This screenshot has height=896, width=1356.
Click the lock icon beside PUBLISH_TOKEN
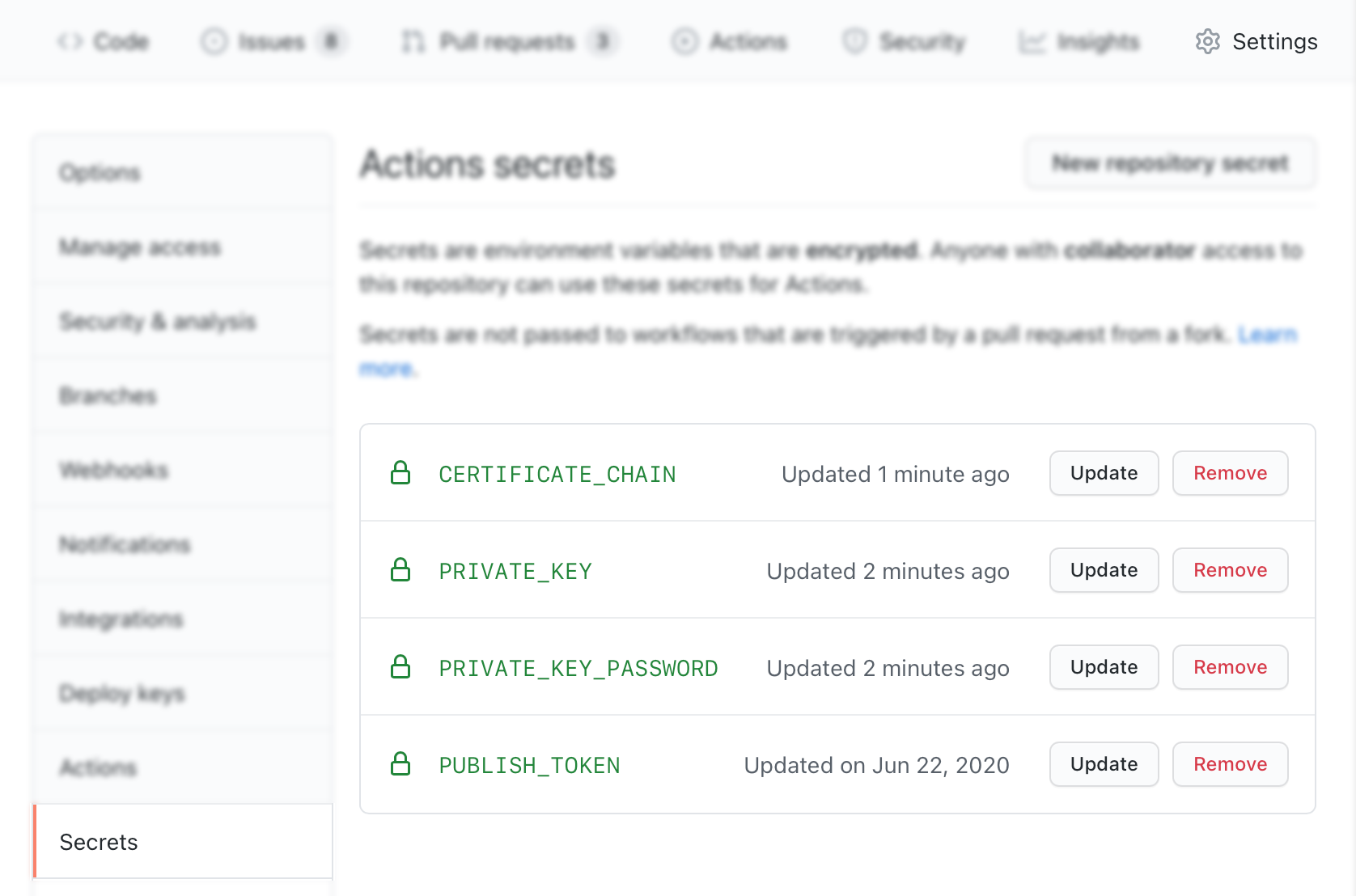[x=400, y=763]
